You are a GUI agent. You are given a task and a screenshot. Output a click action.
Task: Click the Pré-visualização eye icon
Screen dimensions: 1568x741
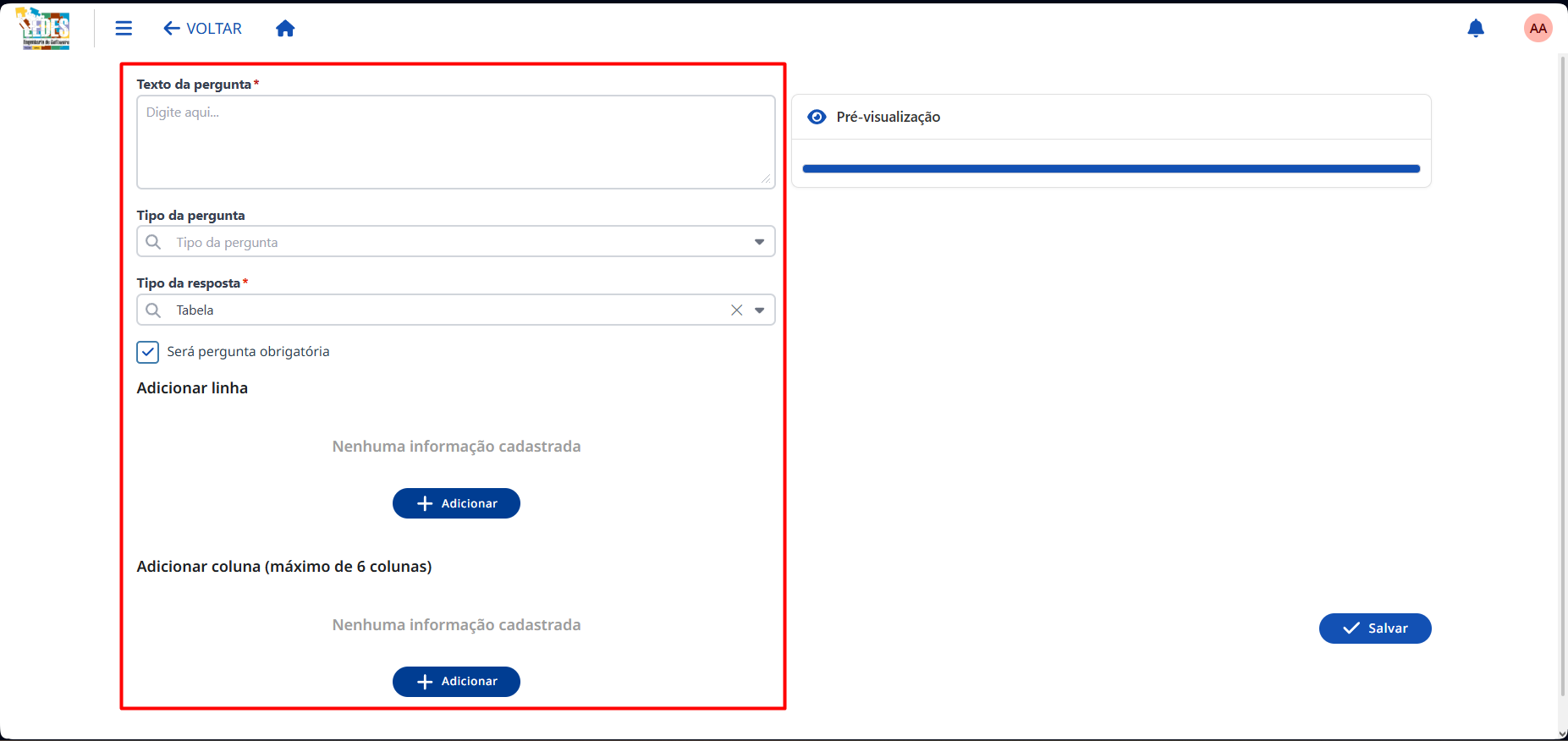pos(817,117)
